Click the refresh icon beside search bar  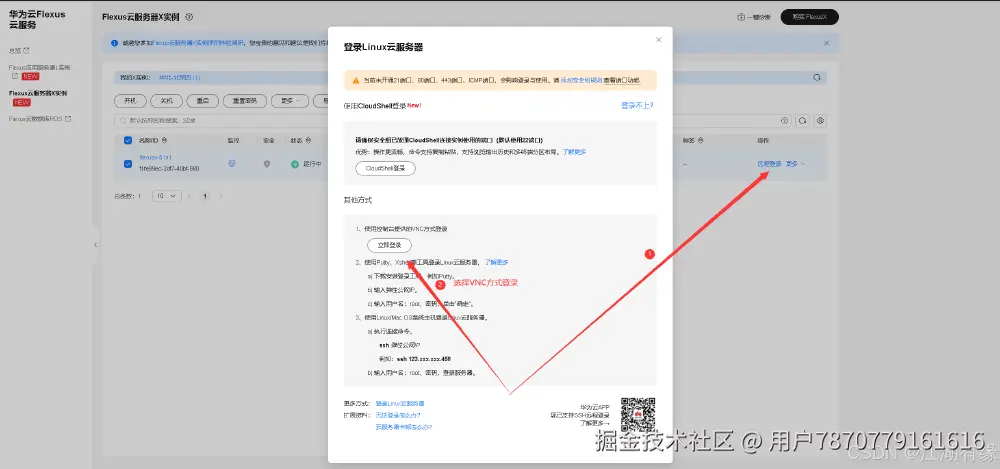(x=803, y=120)
